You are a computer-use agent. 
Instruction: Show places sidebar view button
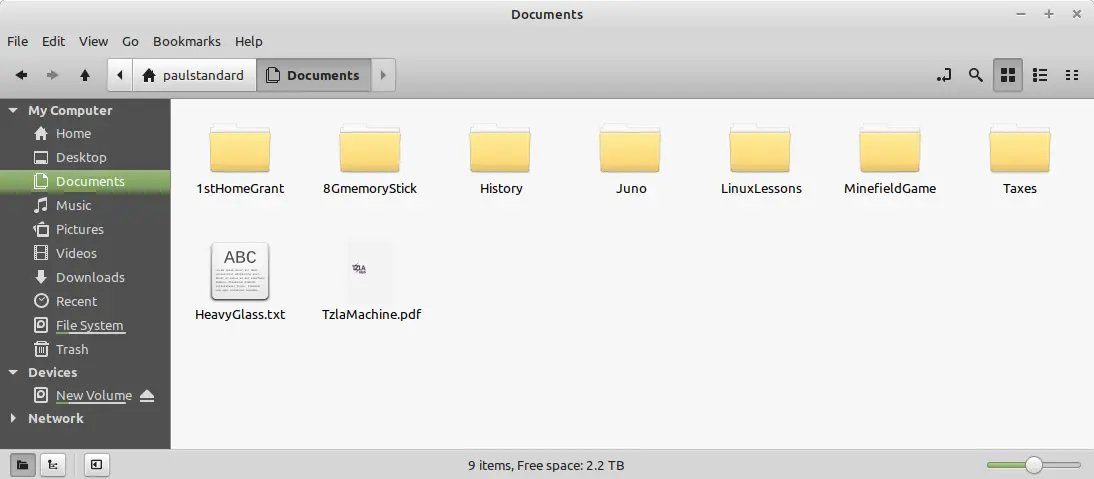[x=22, y=465]
